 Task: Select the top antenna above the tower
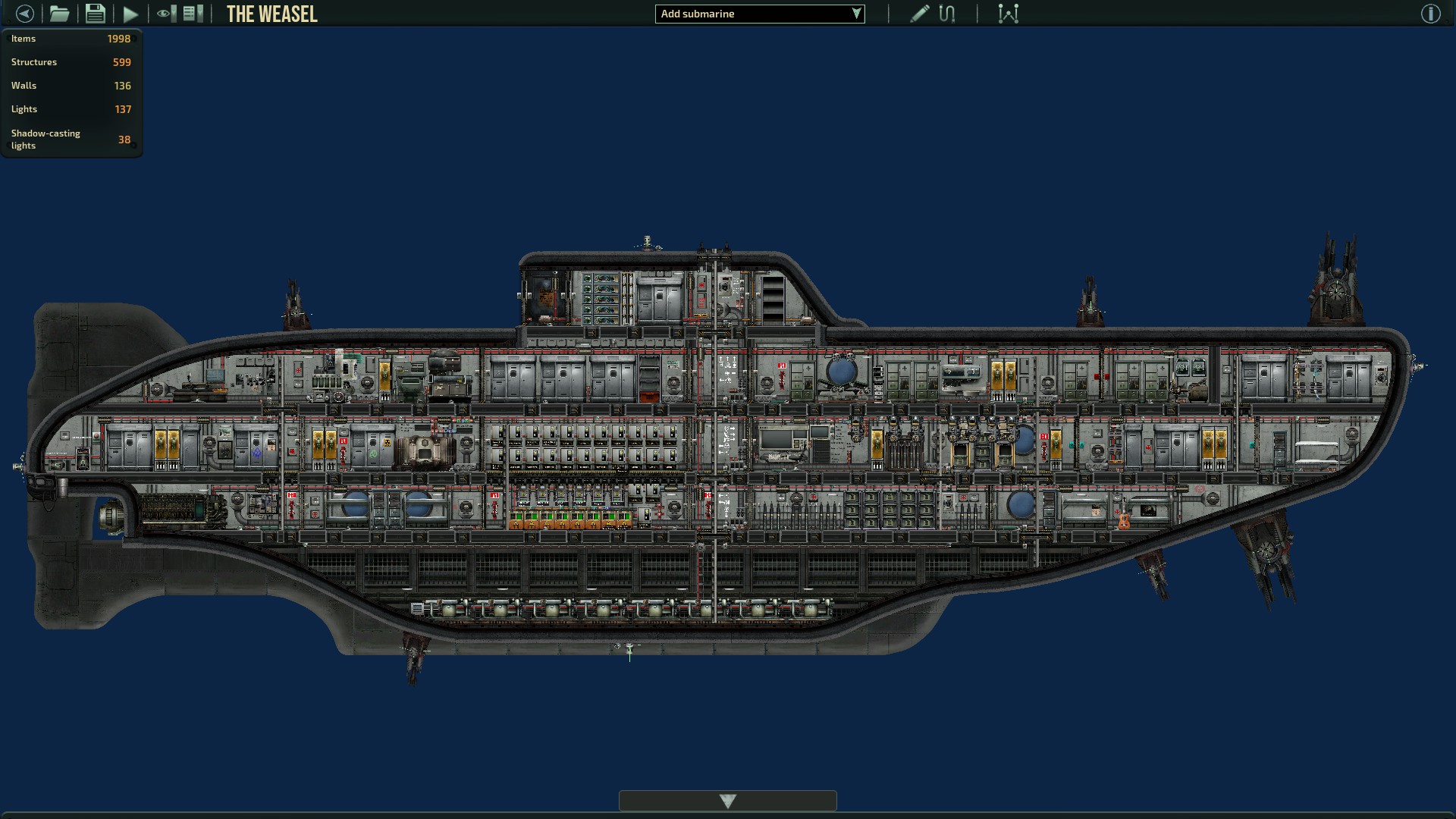click(647, 243)
